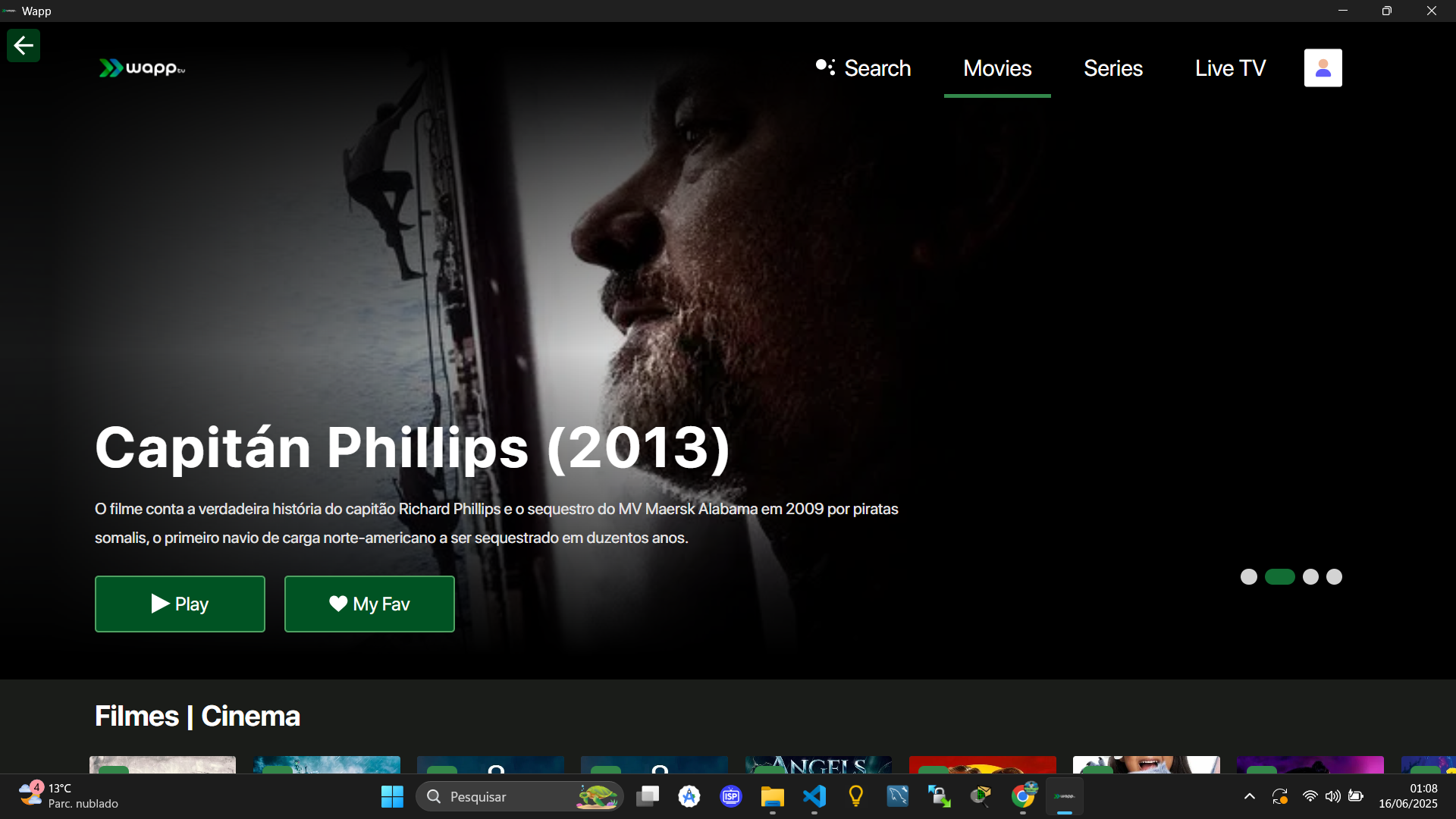Viewport: 1456px width, 819px height.
Task: Open MySQL Workbench from the taskbar
Action: click(898, 796)
